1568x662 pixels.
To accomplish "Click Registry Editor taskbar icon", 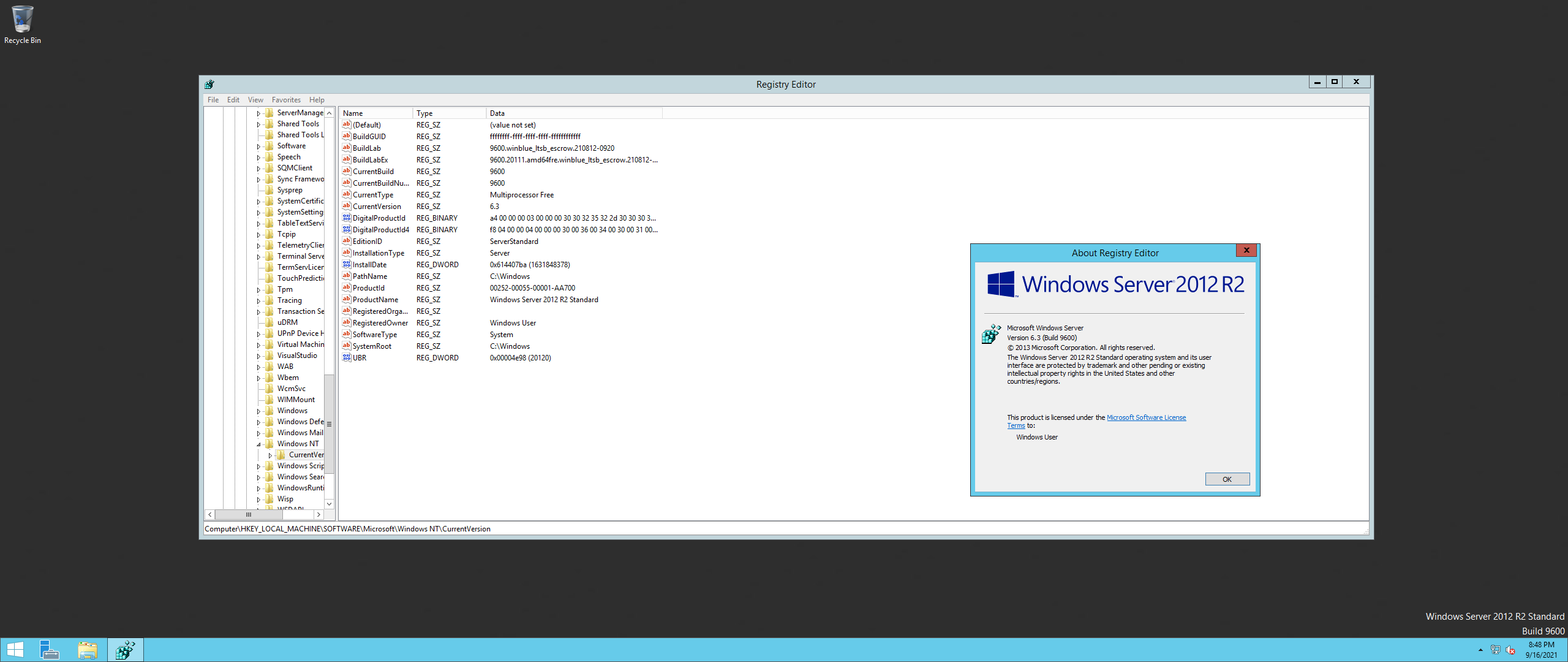I will point(126,650).
